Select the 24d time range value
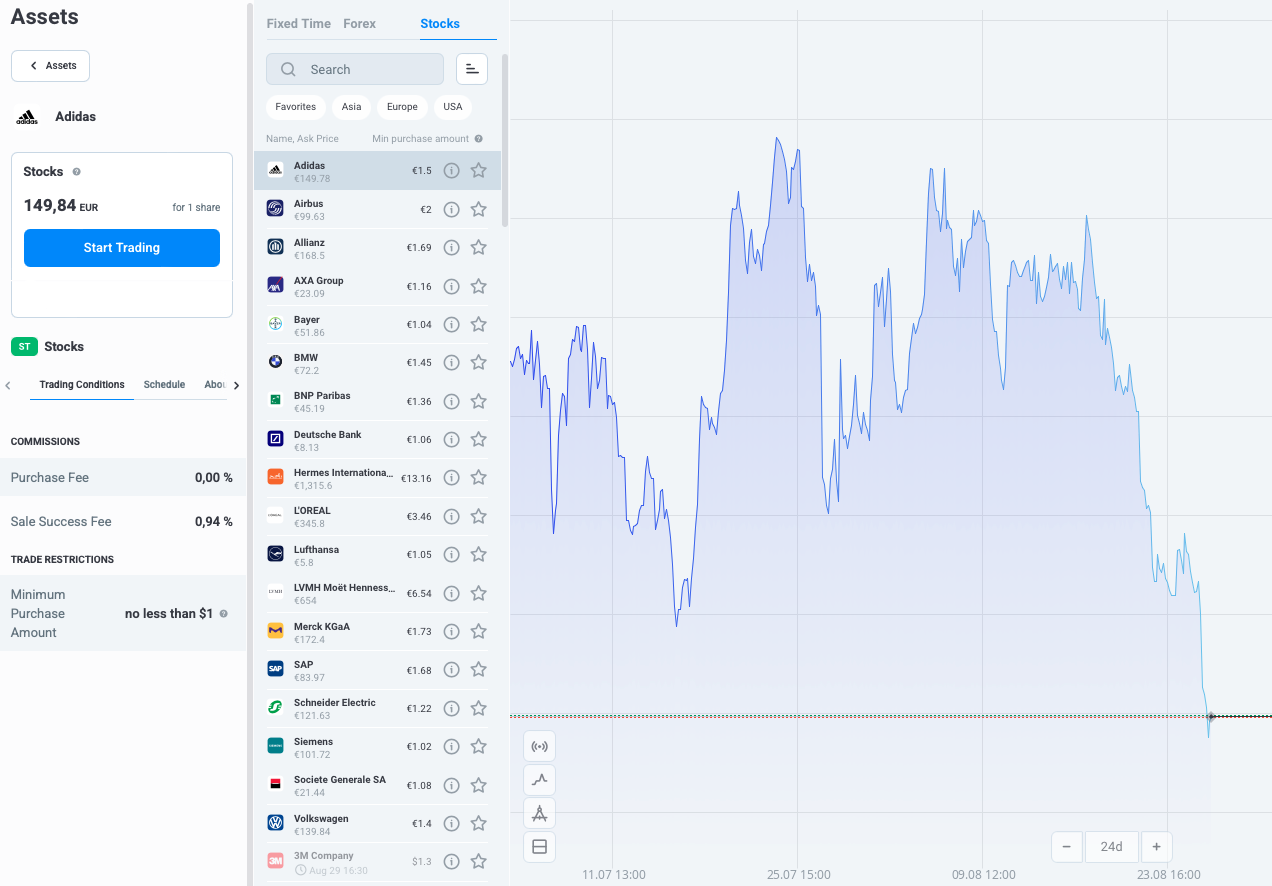This screenshot has height=886, width=1272. (x=1111, y=847)
